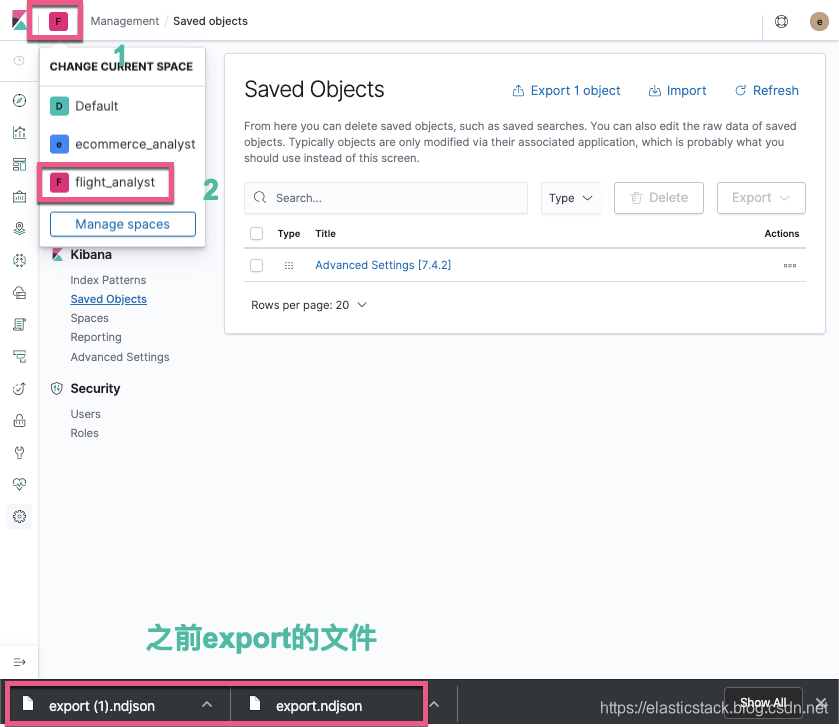839x727 pixels.
Task: Open Maps from the sidebar pin icon
Action: tap(19, 229)
